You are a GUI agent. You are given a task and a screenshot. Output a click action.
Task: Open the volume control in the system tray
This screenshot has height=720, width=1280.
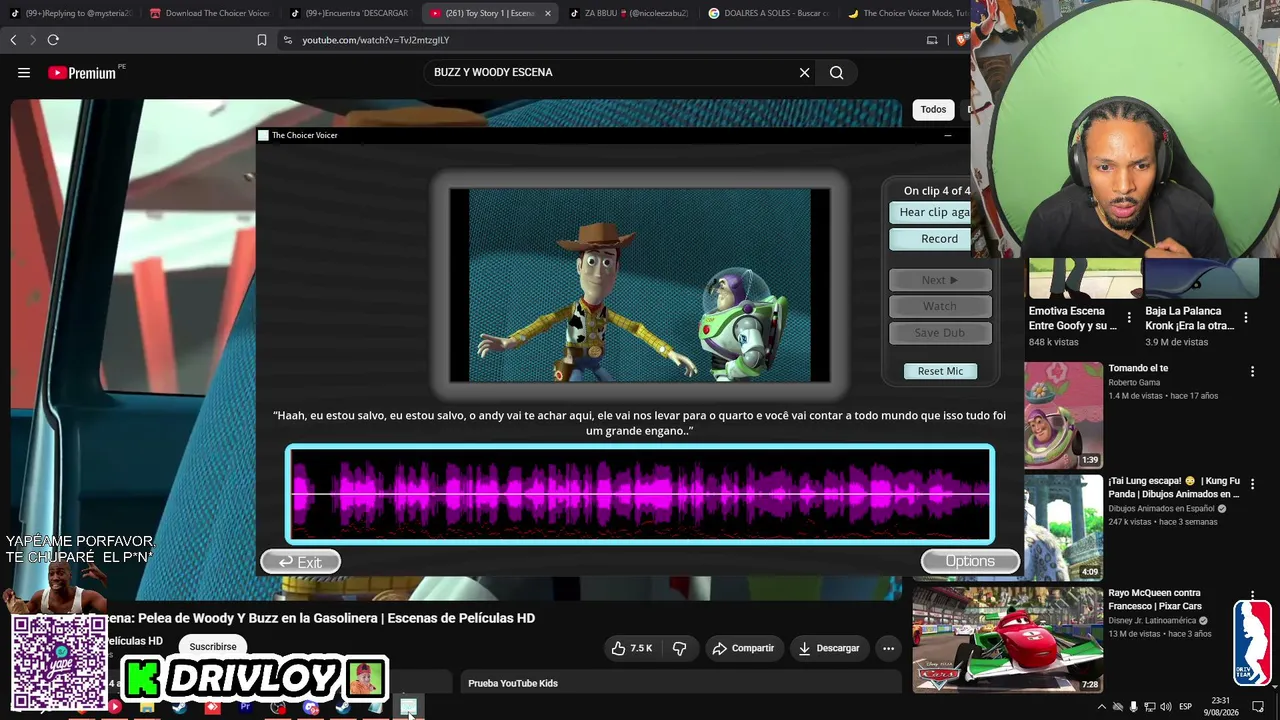(1166, 707)
